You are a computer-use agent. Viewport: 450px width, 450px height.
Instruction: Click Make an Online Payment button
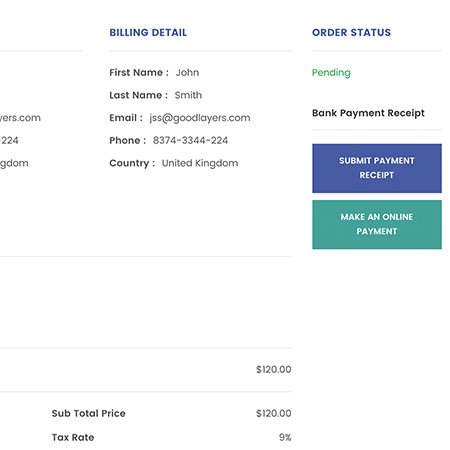point(377,224)
